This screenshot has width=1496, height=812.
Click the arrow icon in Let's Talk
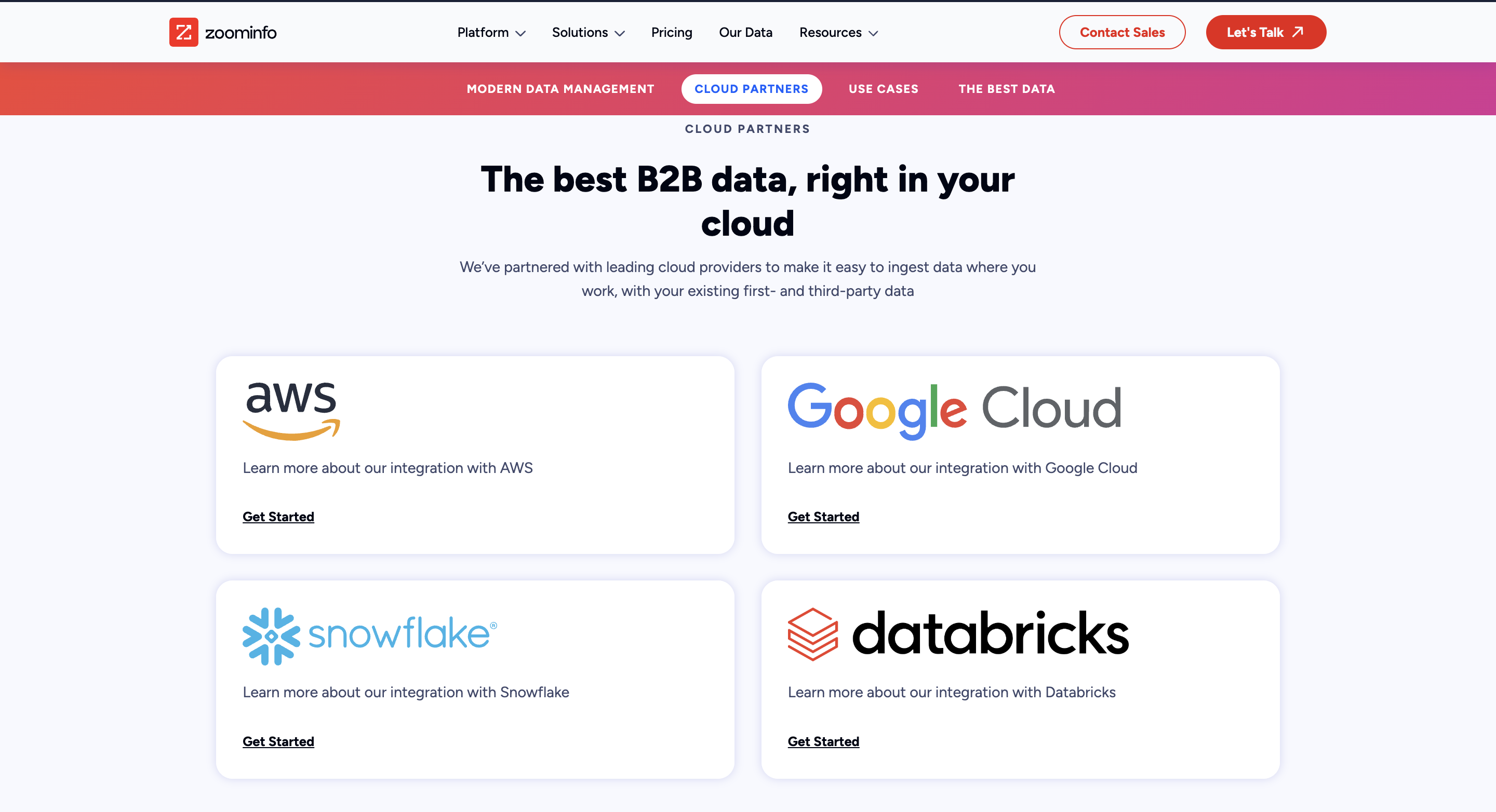[x=1298, y=32]
